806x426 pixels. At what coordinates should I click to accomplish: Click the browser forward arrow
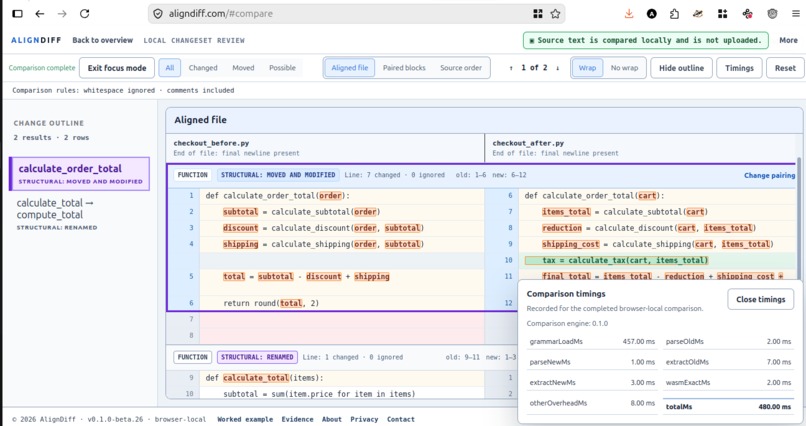(x=62, y=14)
